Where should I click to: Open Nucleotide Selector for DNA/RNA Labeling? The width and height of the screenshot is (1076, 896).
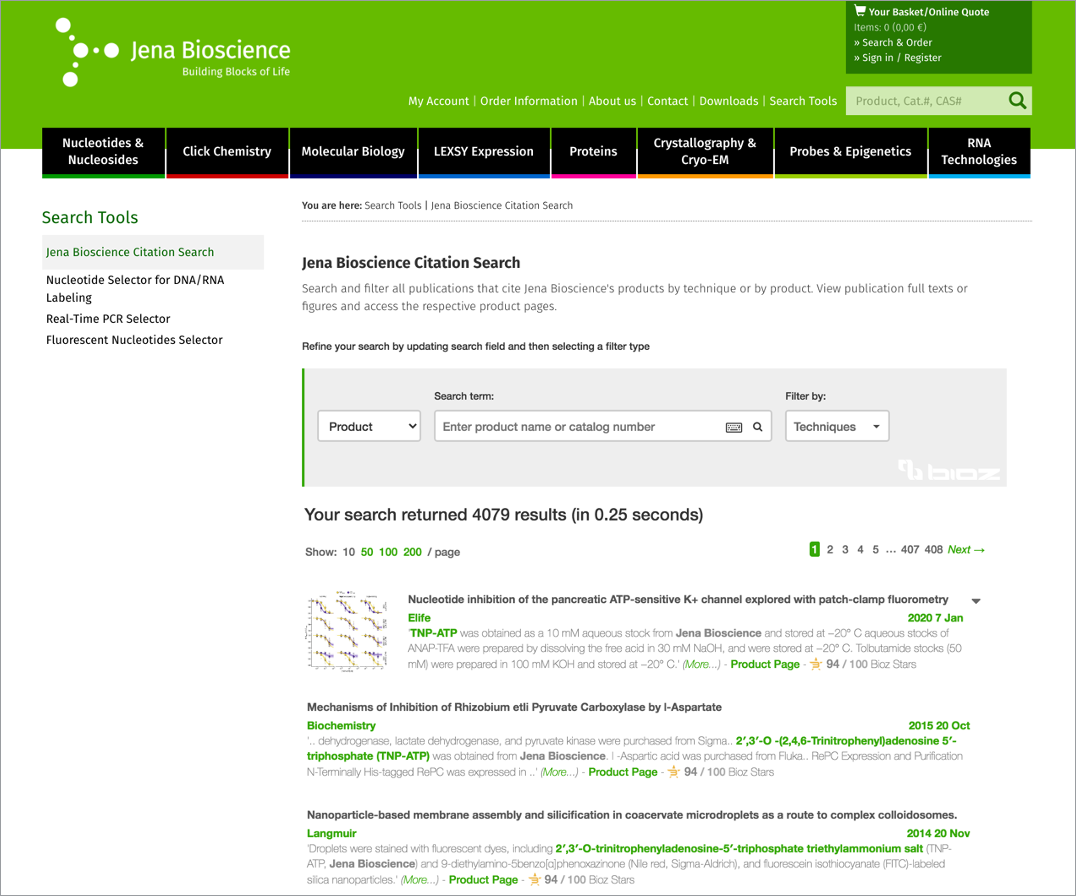(x=135, y=289)
